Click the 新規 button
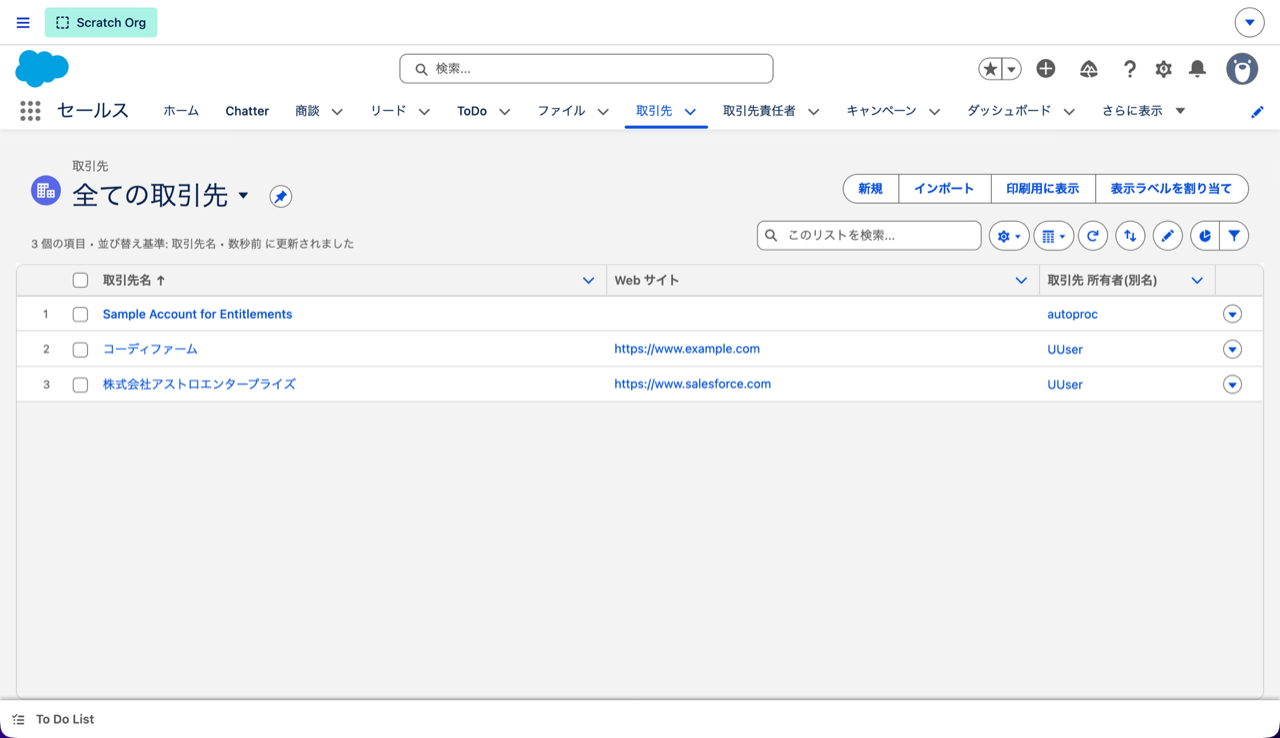The image size is (1280, 738). 870,188
